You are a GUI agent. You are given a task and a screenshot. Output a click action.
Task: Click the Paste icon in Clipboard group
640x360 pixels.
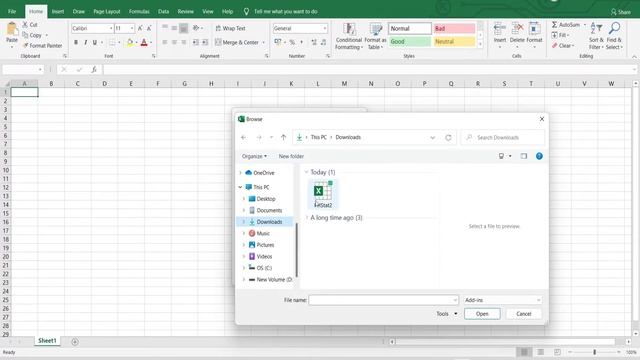12,30
